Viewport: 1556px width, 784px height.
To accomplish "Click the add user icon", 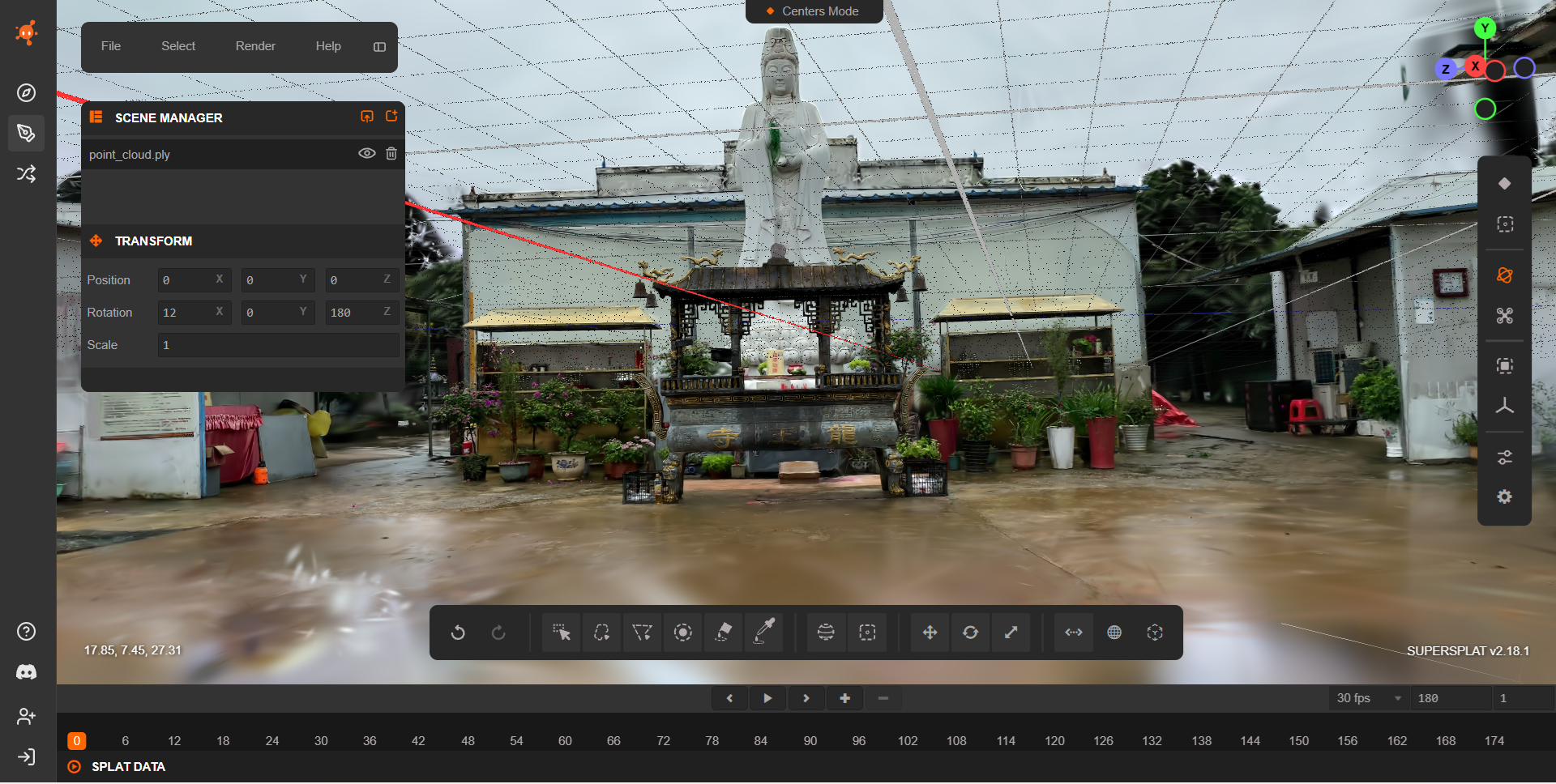I will 27,716.
